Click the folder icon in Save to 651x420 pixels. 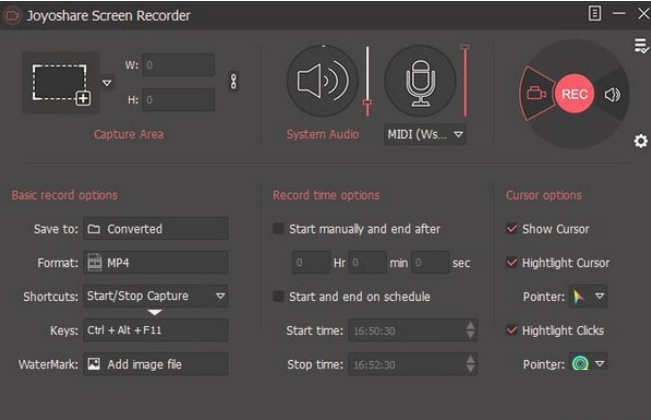(94, 229)
